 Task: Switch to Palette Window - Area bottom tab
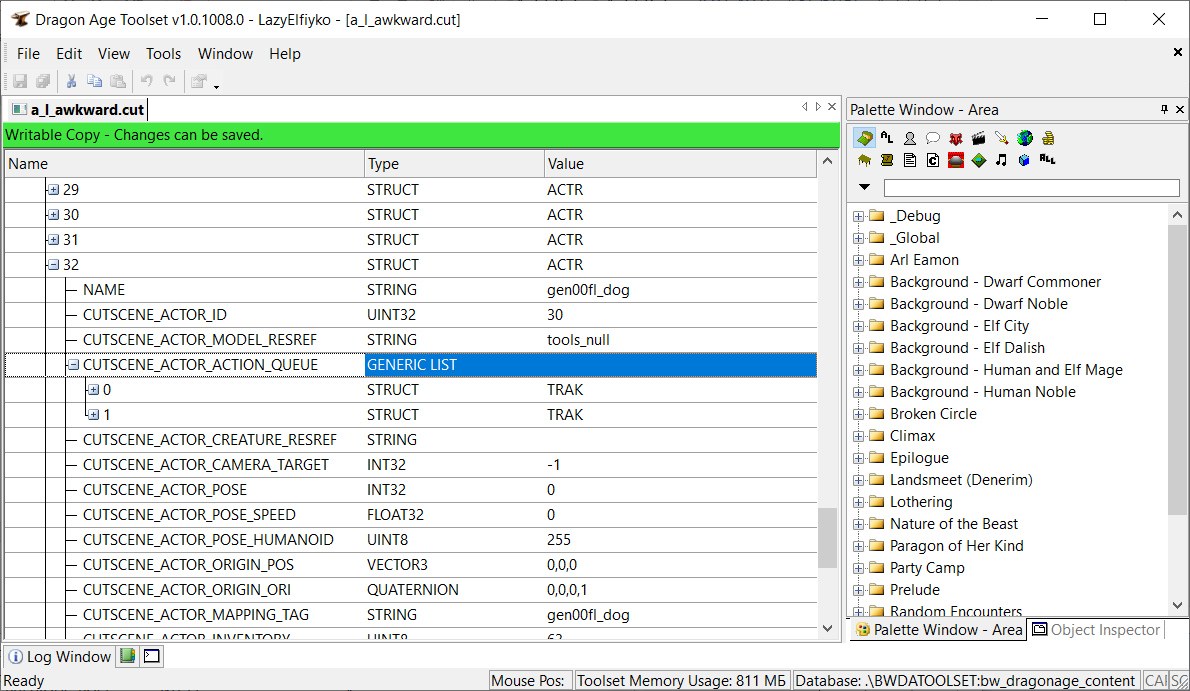[939, 629]
